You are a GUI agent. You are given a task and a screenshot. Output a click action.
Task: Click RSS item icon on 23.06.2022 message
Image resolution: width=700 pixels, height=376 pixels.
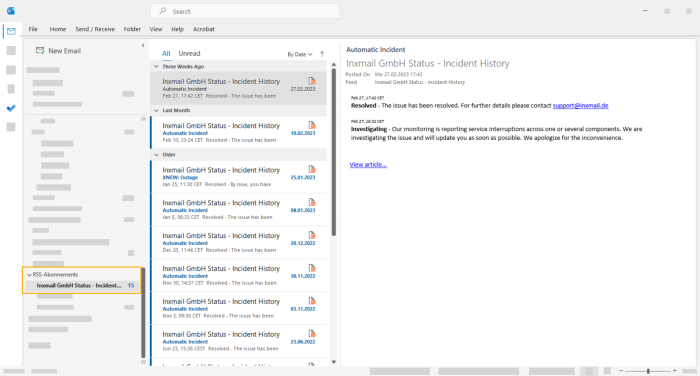point(312,334)
